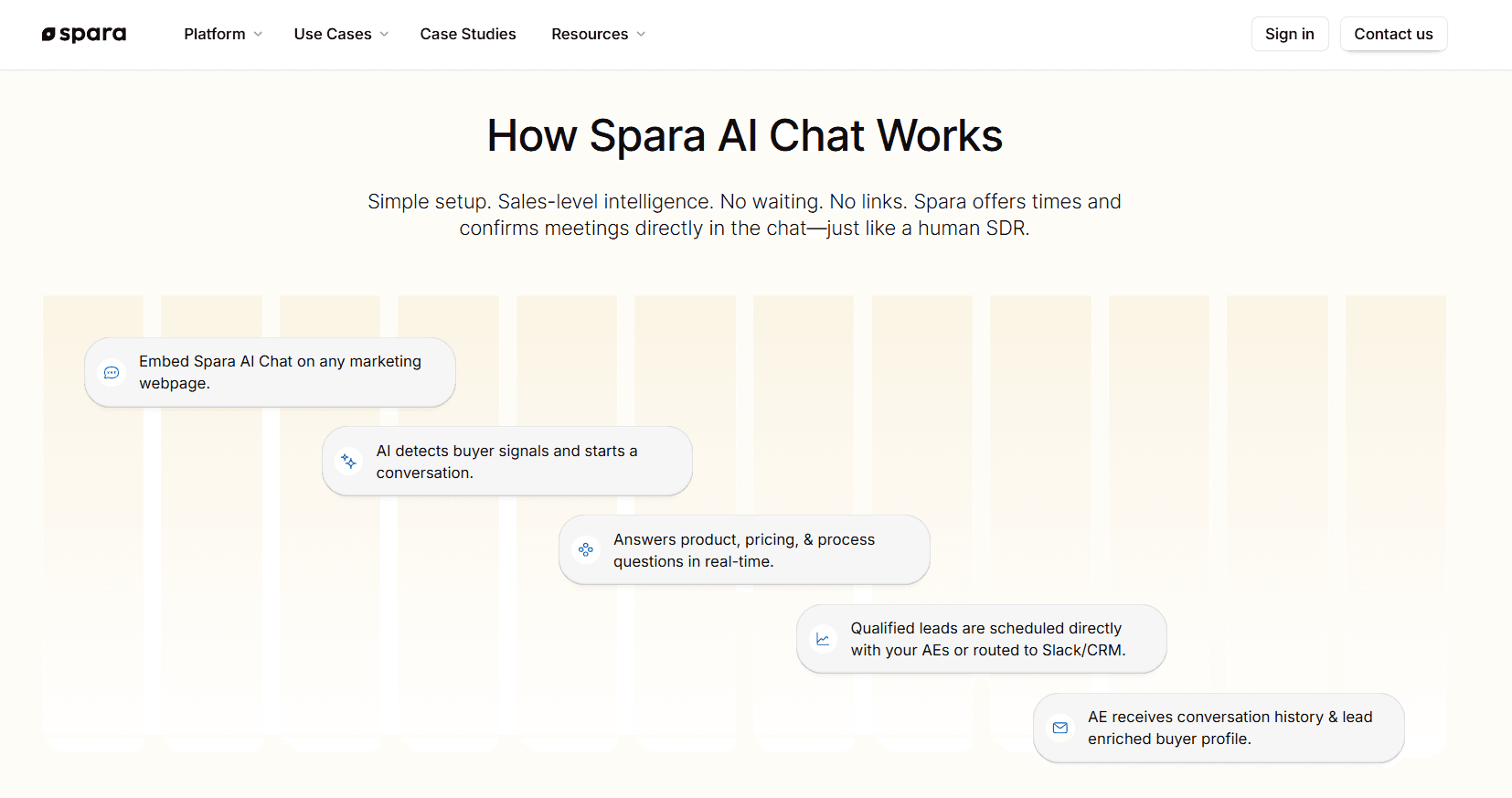Select the 'AI detects buyer signals' step text

pyautogui.click(x=506, y=462)
